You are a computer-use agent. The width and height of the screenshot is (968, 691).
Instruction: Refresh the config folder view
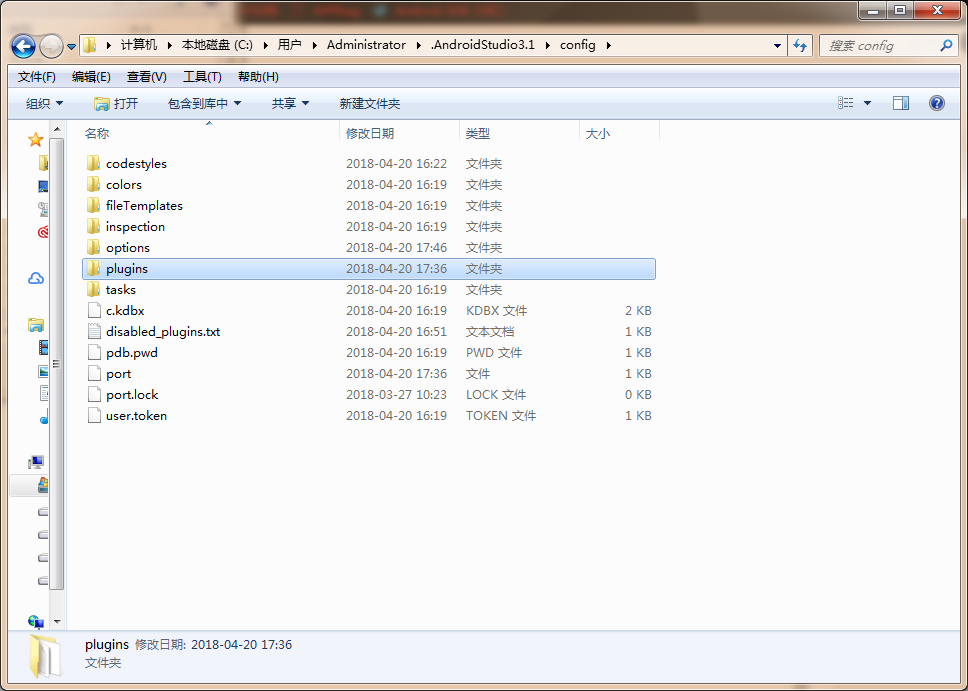(x=800, y=45)
